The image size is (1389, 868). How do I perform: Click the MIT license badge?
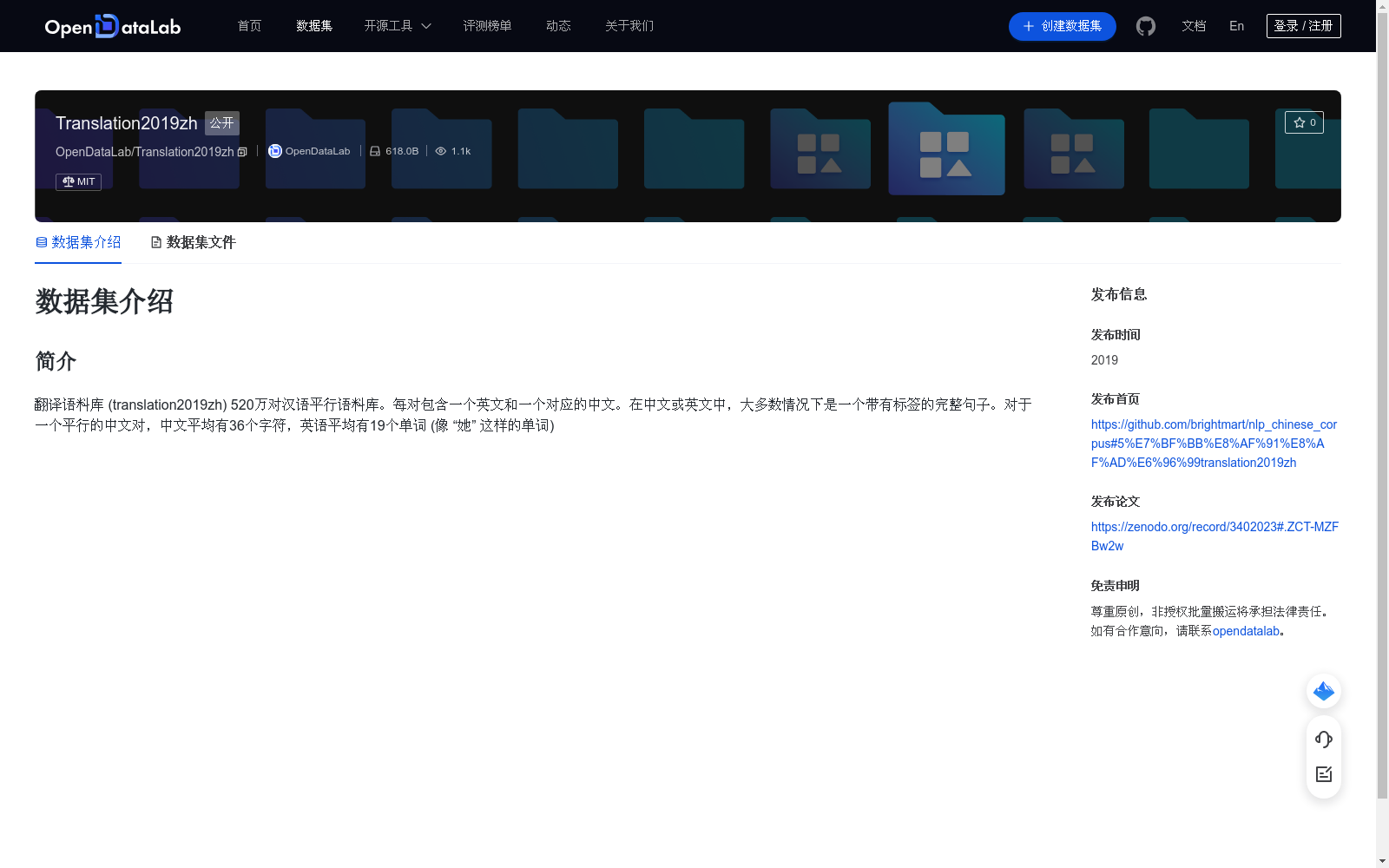click(78, 181)
